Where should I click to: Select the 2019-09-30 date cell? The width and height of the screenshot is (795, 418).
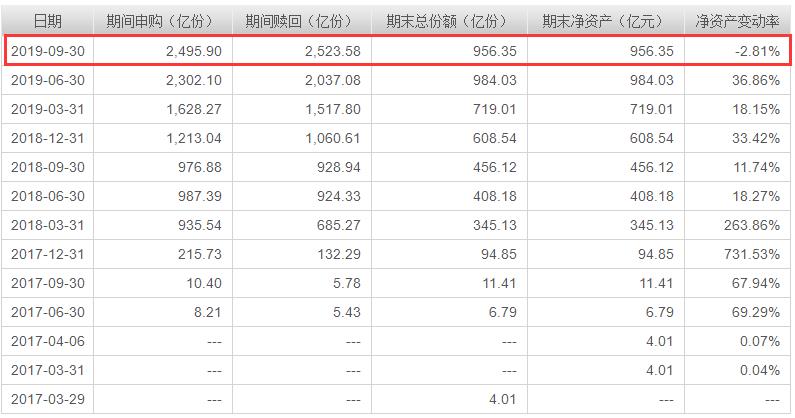tap(47, 51)
